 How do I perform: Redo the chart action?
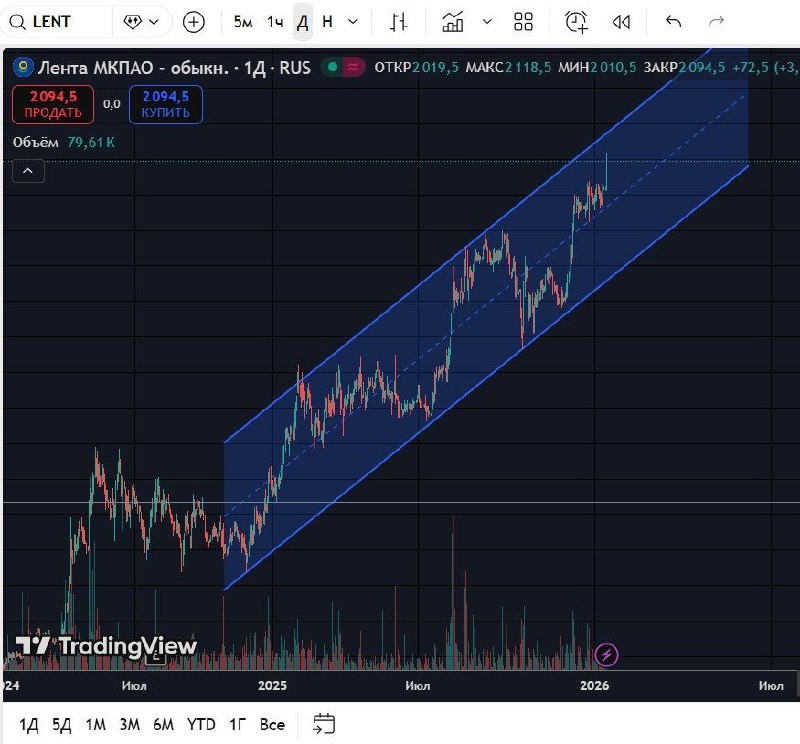pos(717,21)
